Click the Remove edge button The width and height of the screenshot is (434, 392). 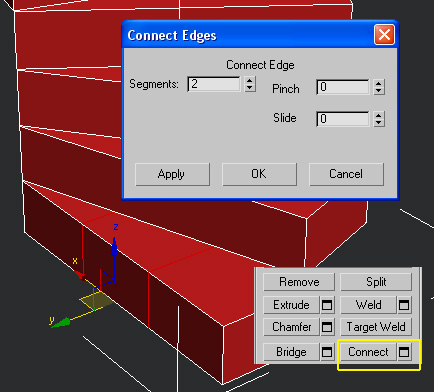(x=299, y=282)
